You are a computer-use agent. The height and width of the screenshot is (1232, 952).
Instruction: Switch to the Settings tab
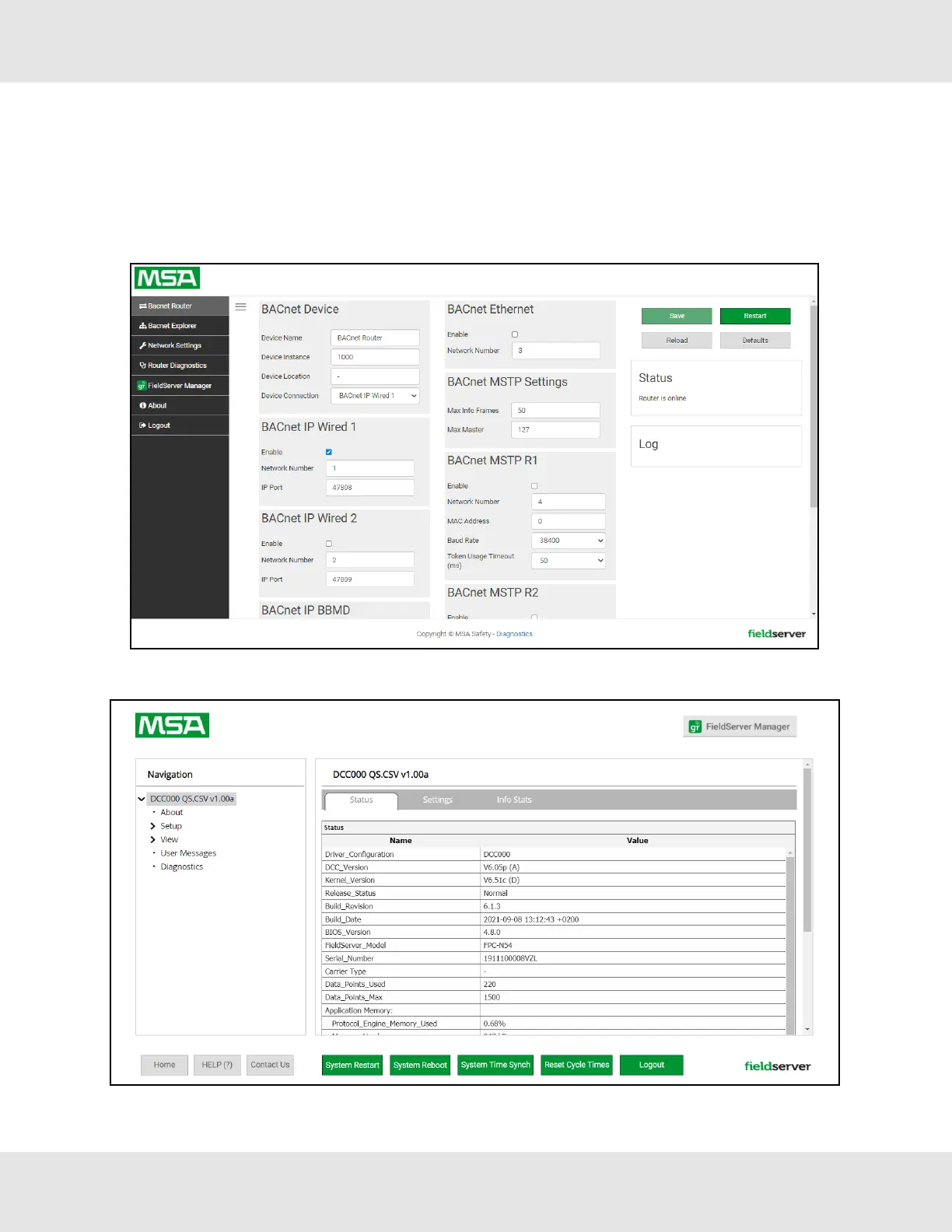438,800
